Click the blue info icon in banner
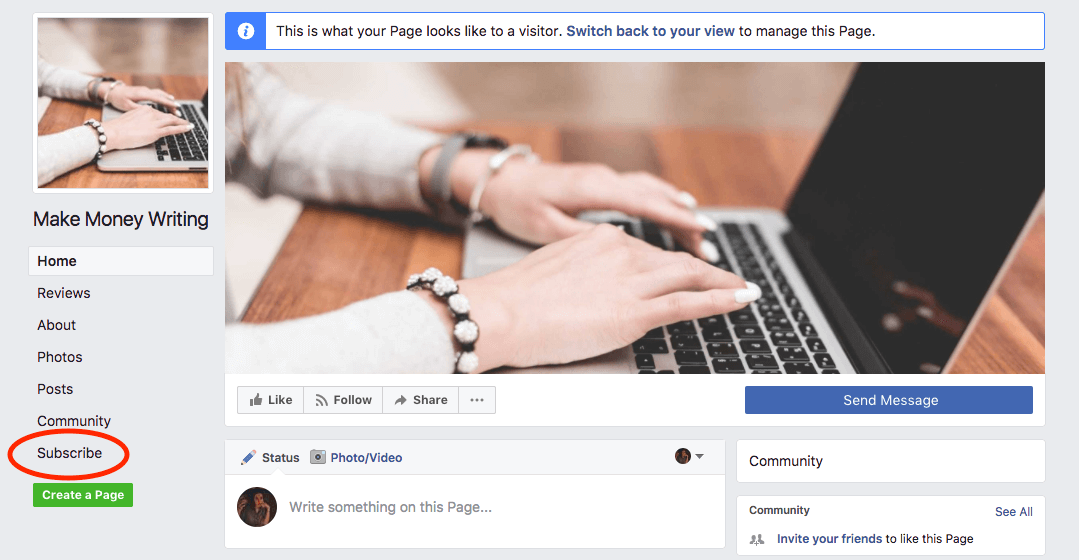 [246, 31]
